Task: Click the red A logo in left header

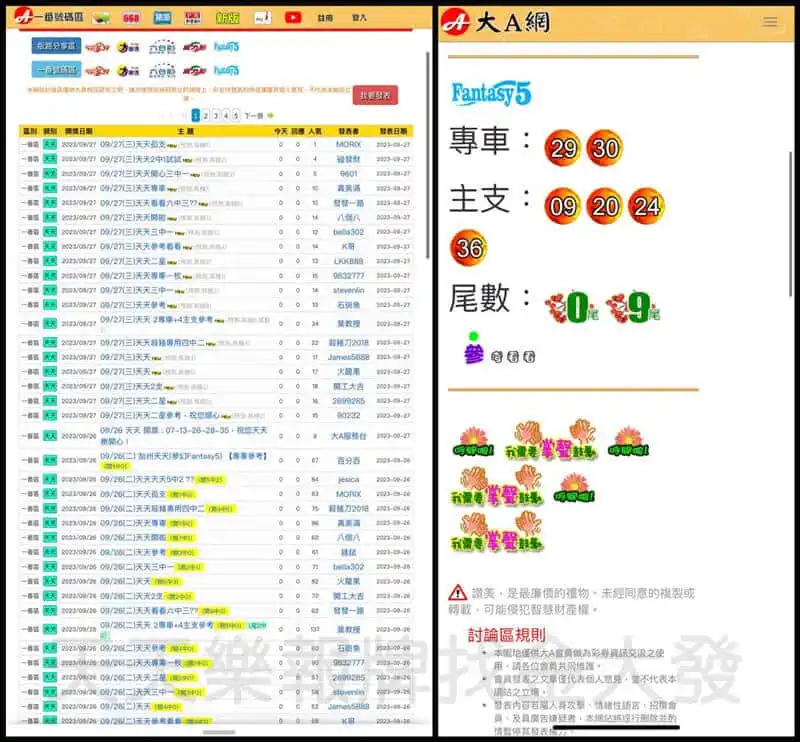Action: point(25,17)
